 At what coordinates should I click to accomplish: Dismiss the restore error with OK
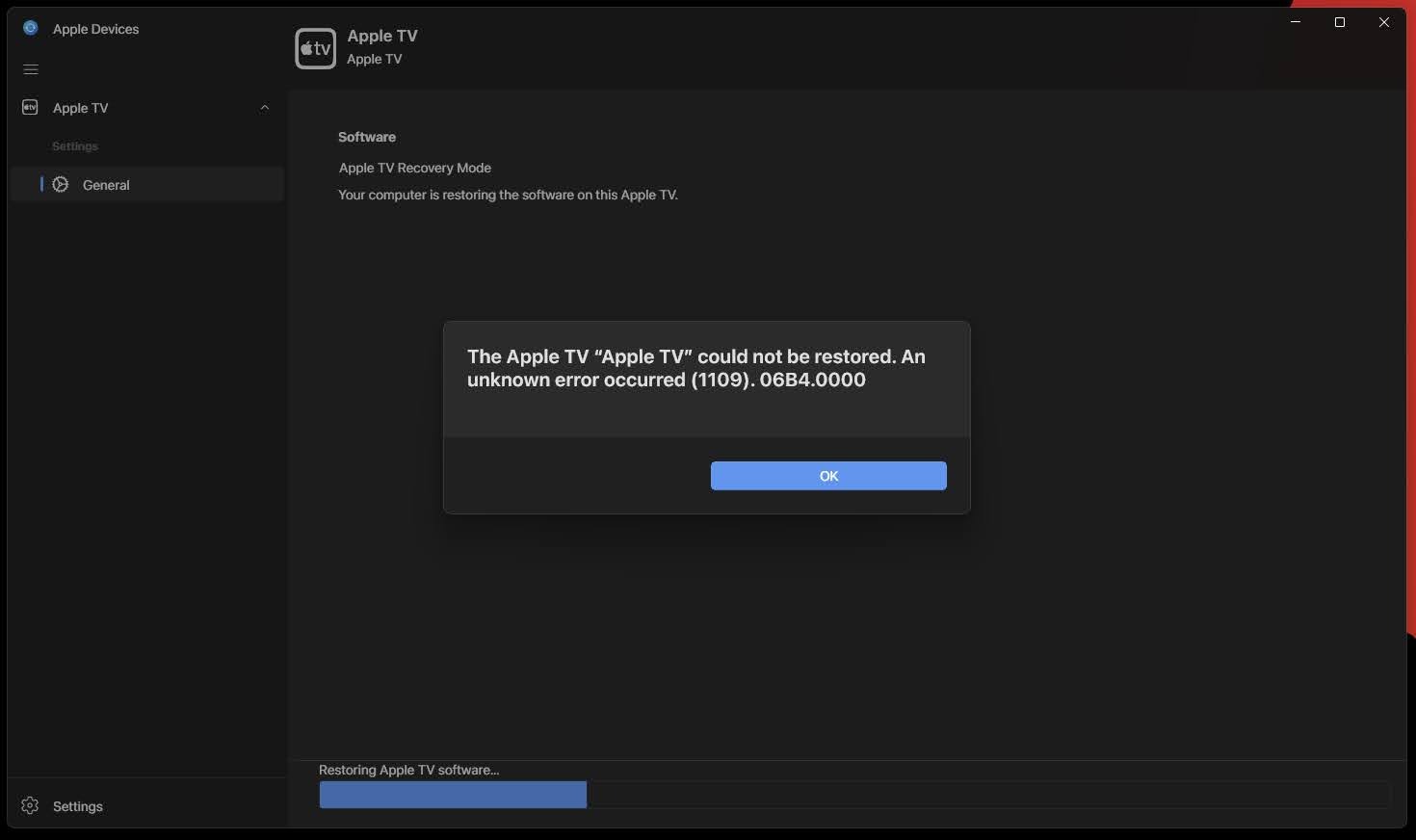point(828,476)
